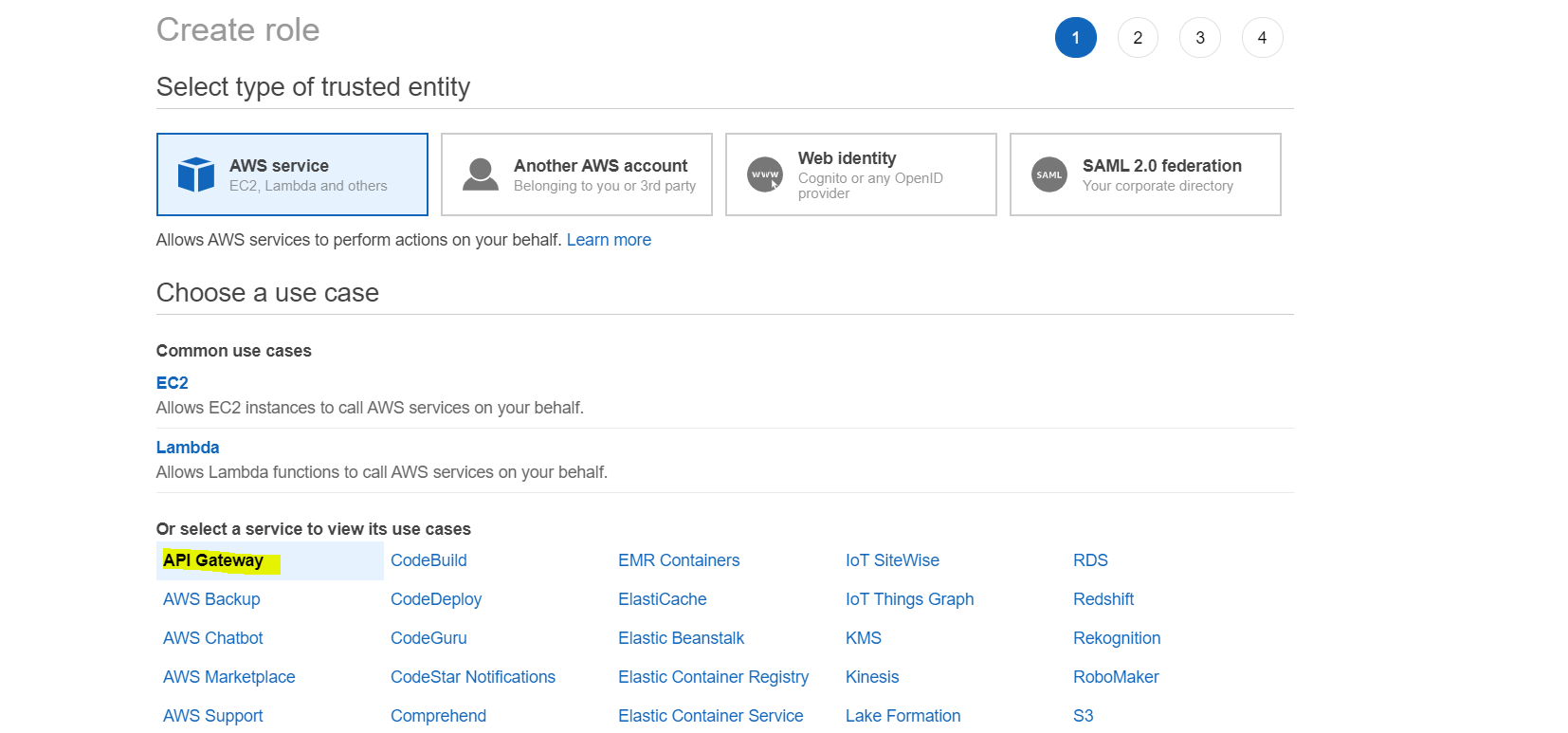This screenshot has height=733, width=1568.
Task: Click 'Or select a service to view' label
Action: click(314, 529)
